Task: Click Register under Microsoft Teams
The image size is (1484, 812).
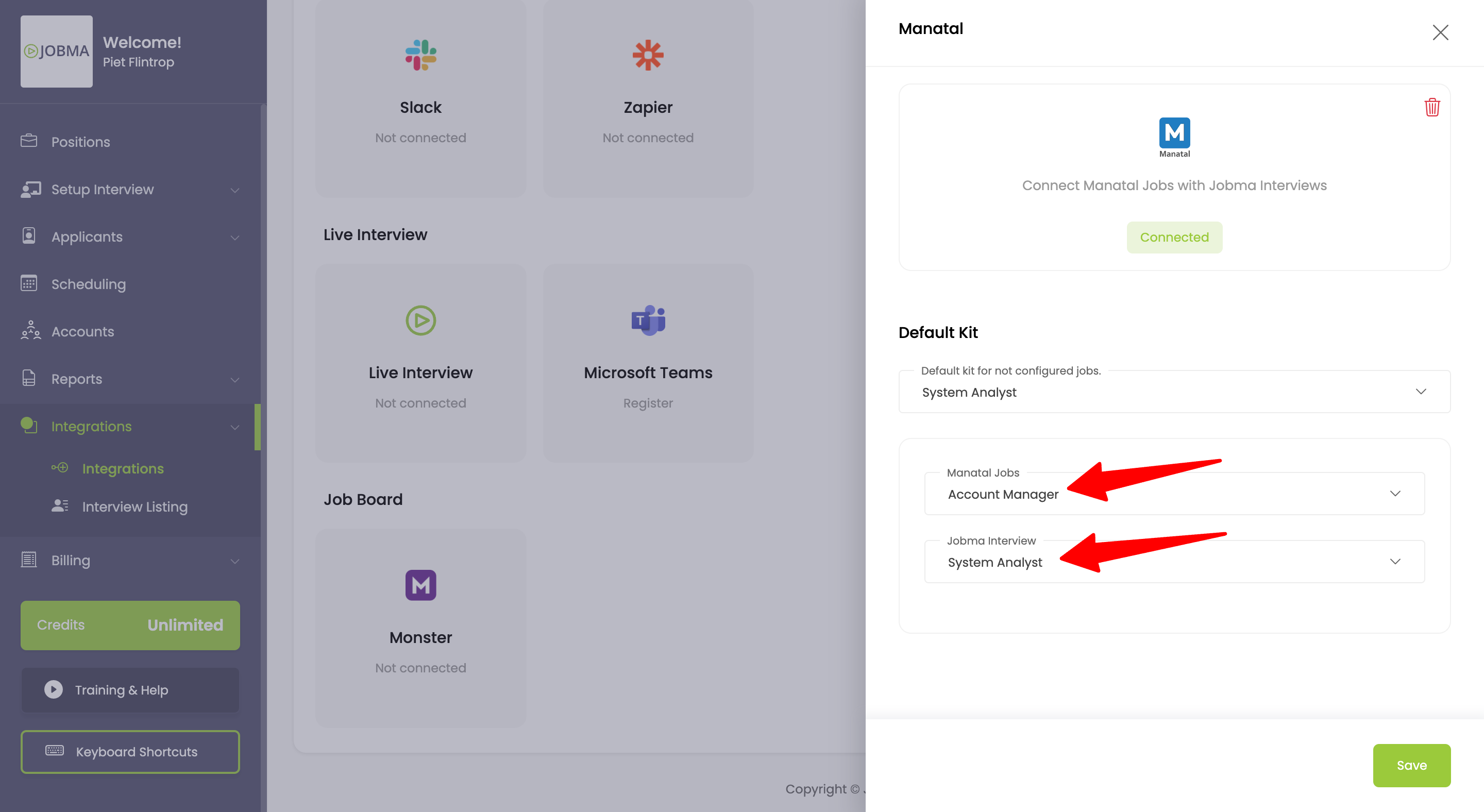Action: coord(648,403)
